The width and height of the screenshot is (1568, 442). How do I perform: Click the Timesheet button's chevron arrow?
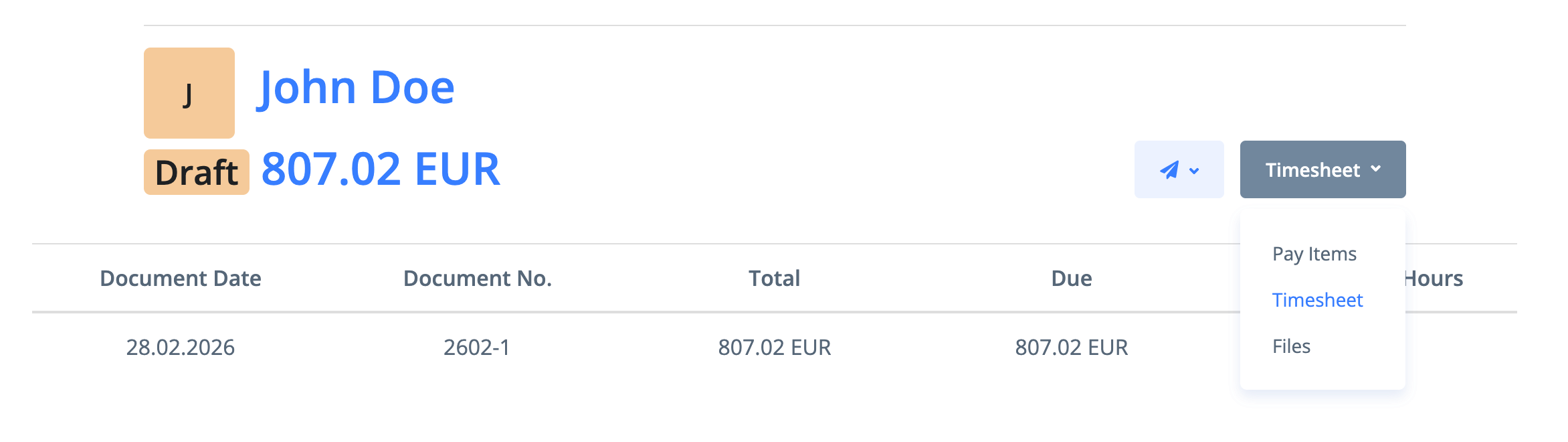[x=1376, y=169]
